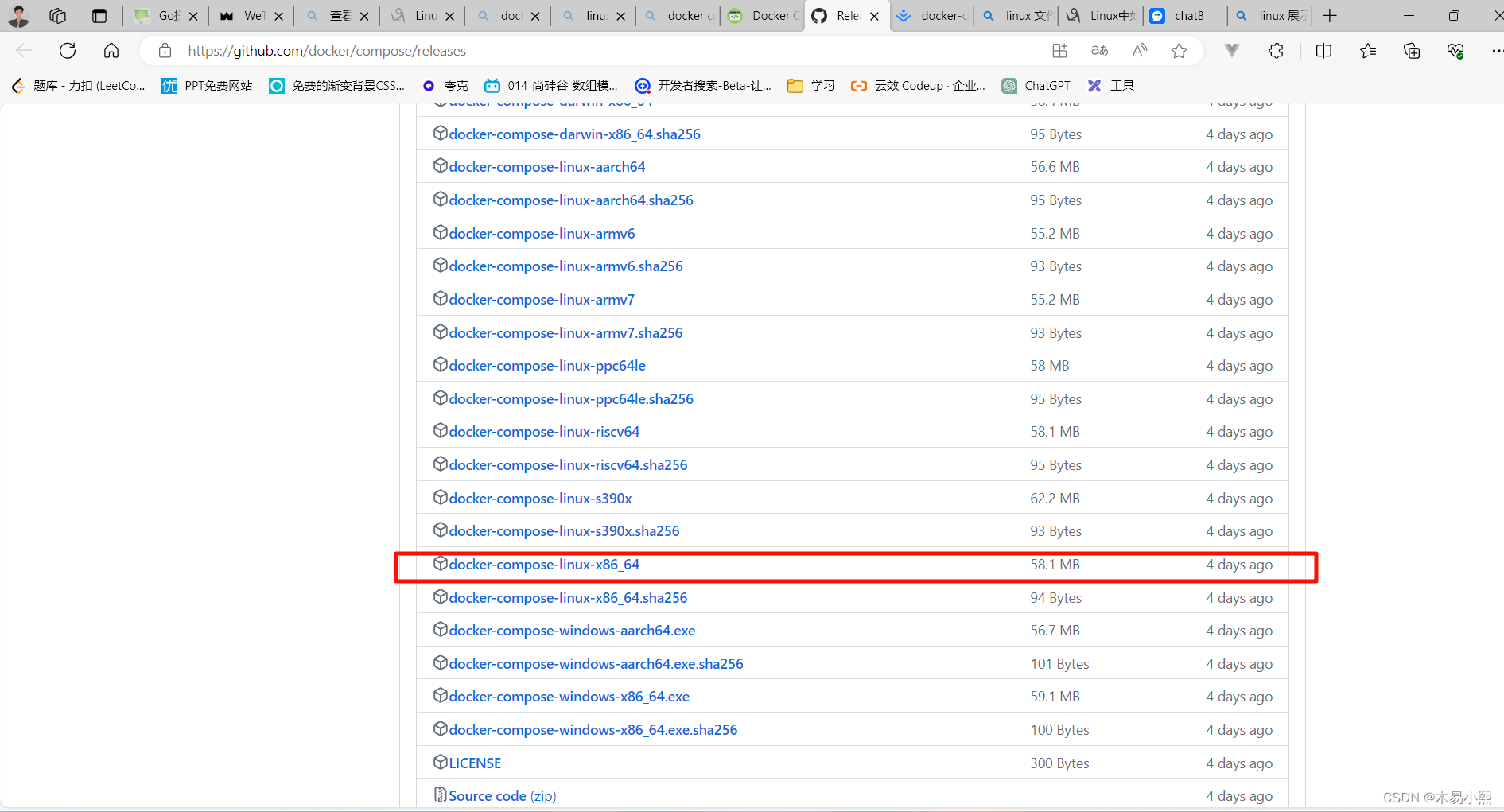The image size is (1504, 812).
Task: Open Browser essentials heart icon
Action: click(1455, 51)
